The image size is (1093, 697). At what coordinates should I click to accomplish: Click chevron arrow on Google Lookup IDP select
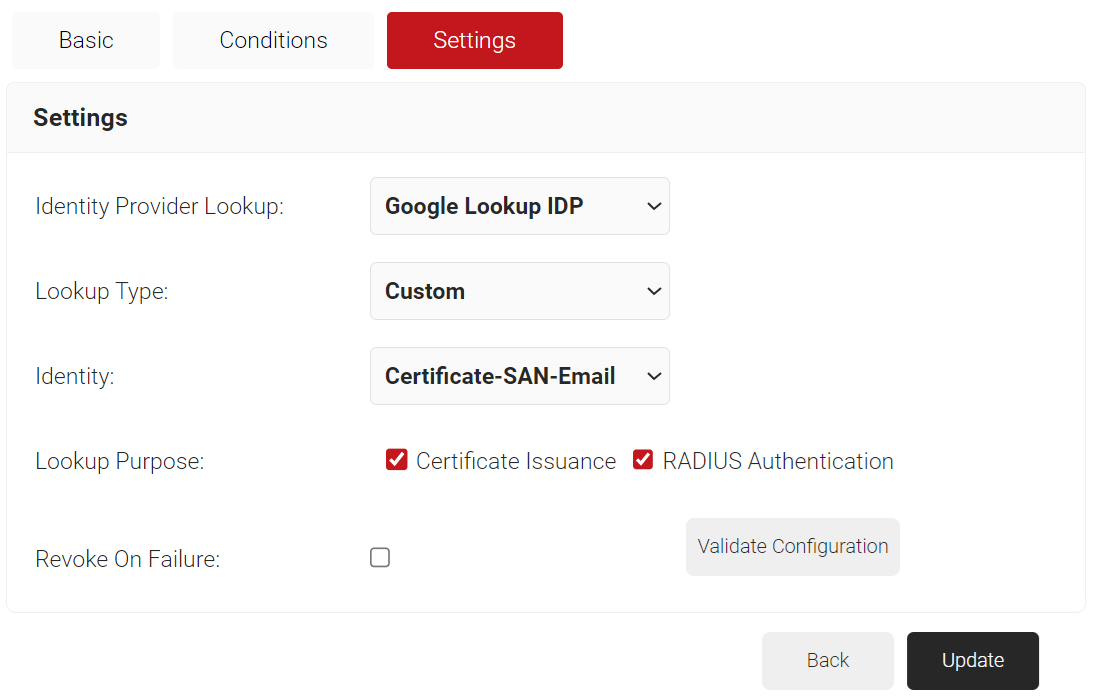(654, 206)
